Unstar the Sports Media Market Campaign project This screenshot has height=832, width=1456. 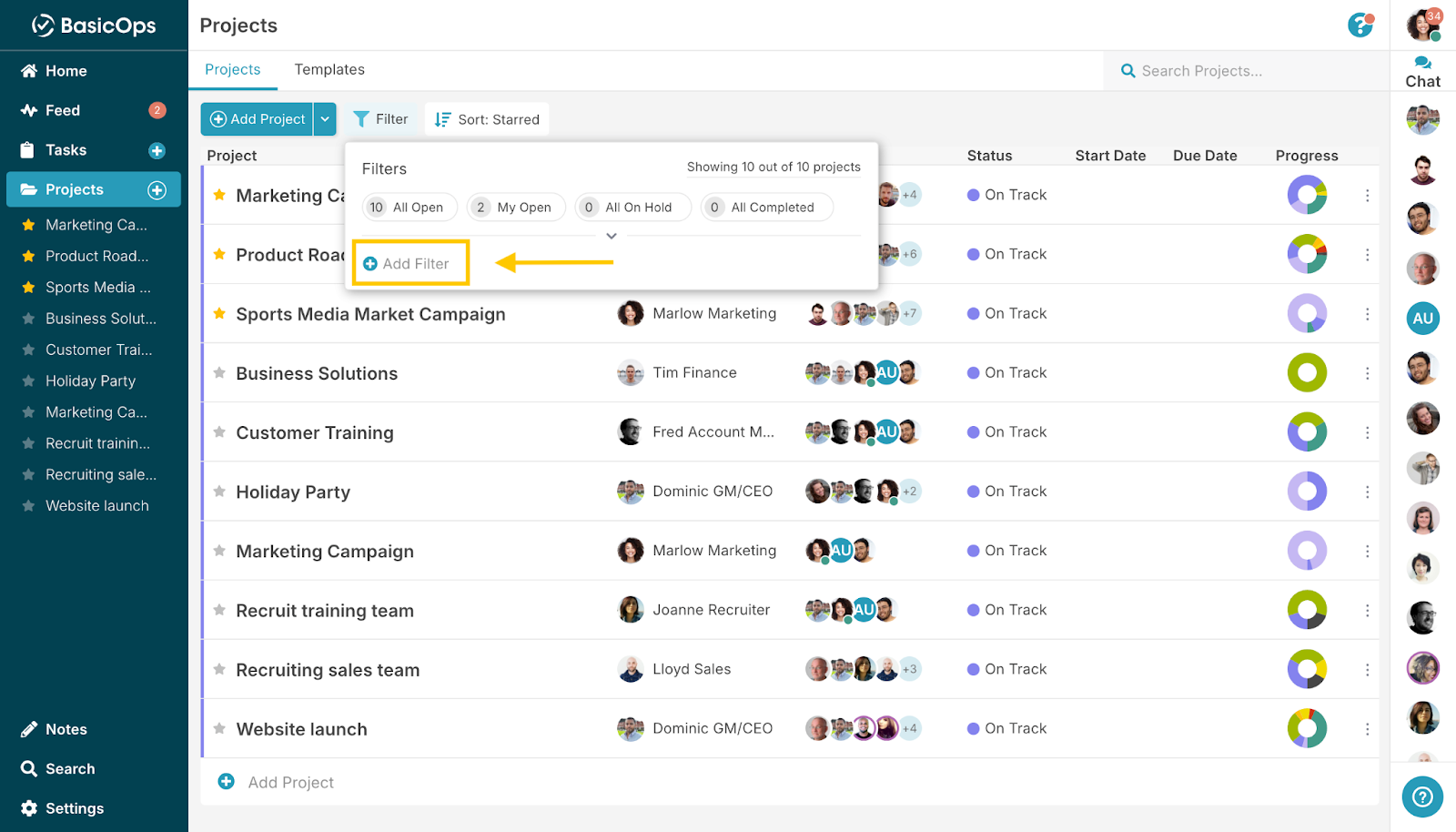(219, 313)
